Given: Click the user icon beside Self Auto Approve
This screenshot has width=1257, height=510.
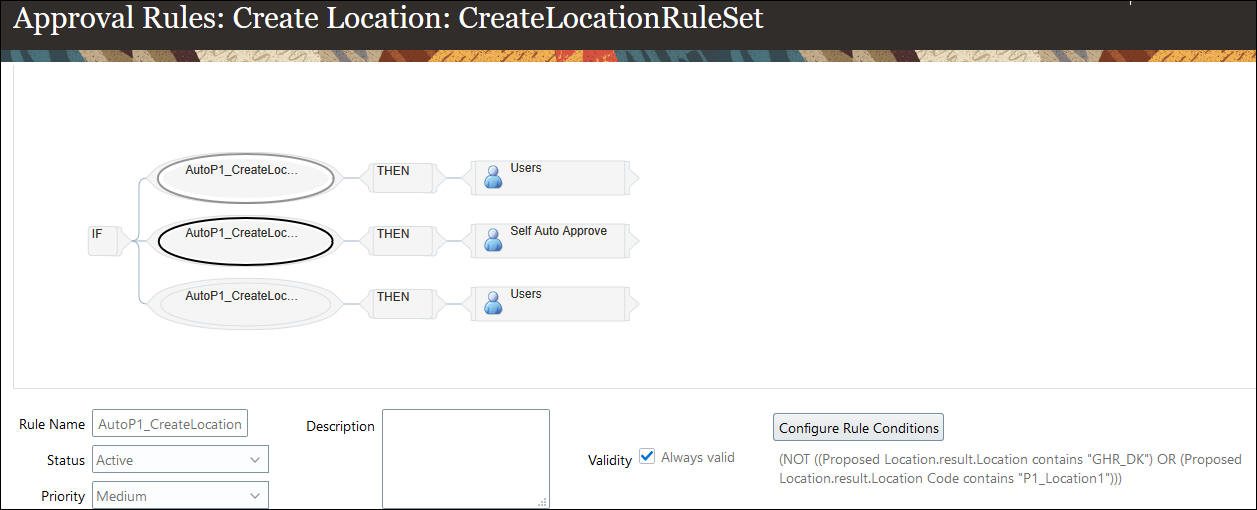Looking at the screenshot, I should (x=493, y=240).
